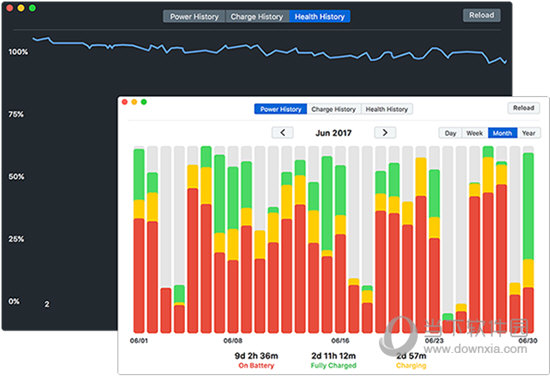The image size is (550, 376).
Task: Click the Fully Charged legend label
Action: click(x=334, y=365)
